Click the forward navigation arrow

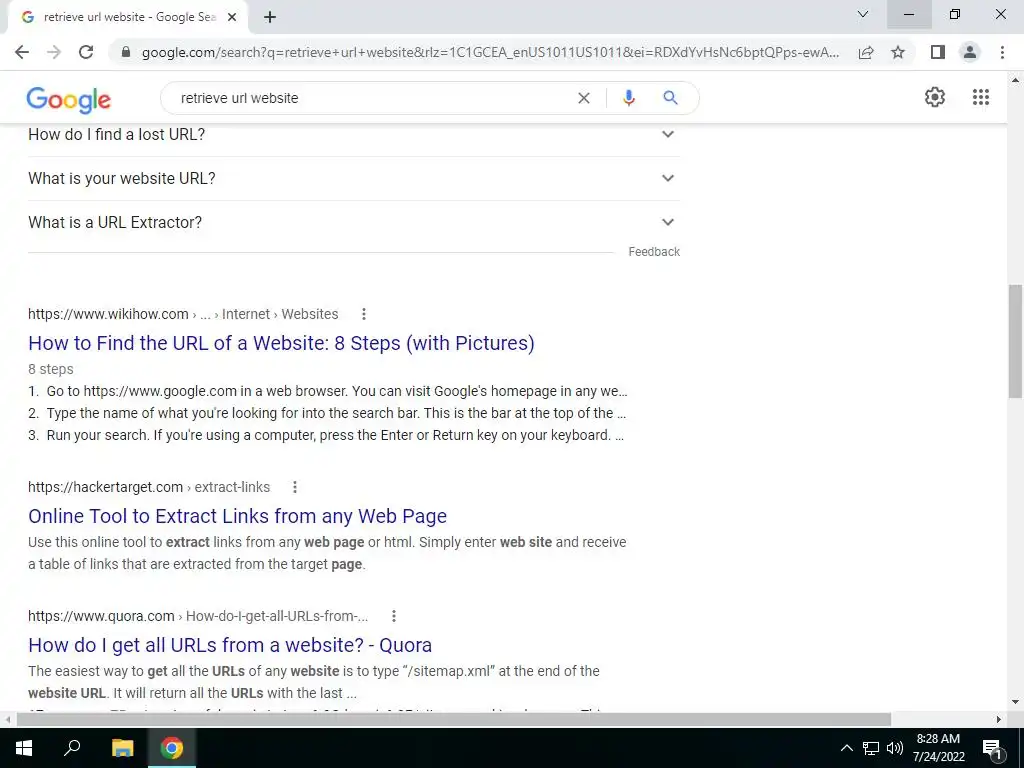point(54,52)
